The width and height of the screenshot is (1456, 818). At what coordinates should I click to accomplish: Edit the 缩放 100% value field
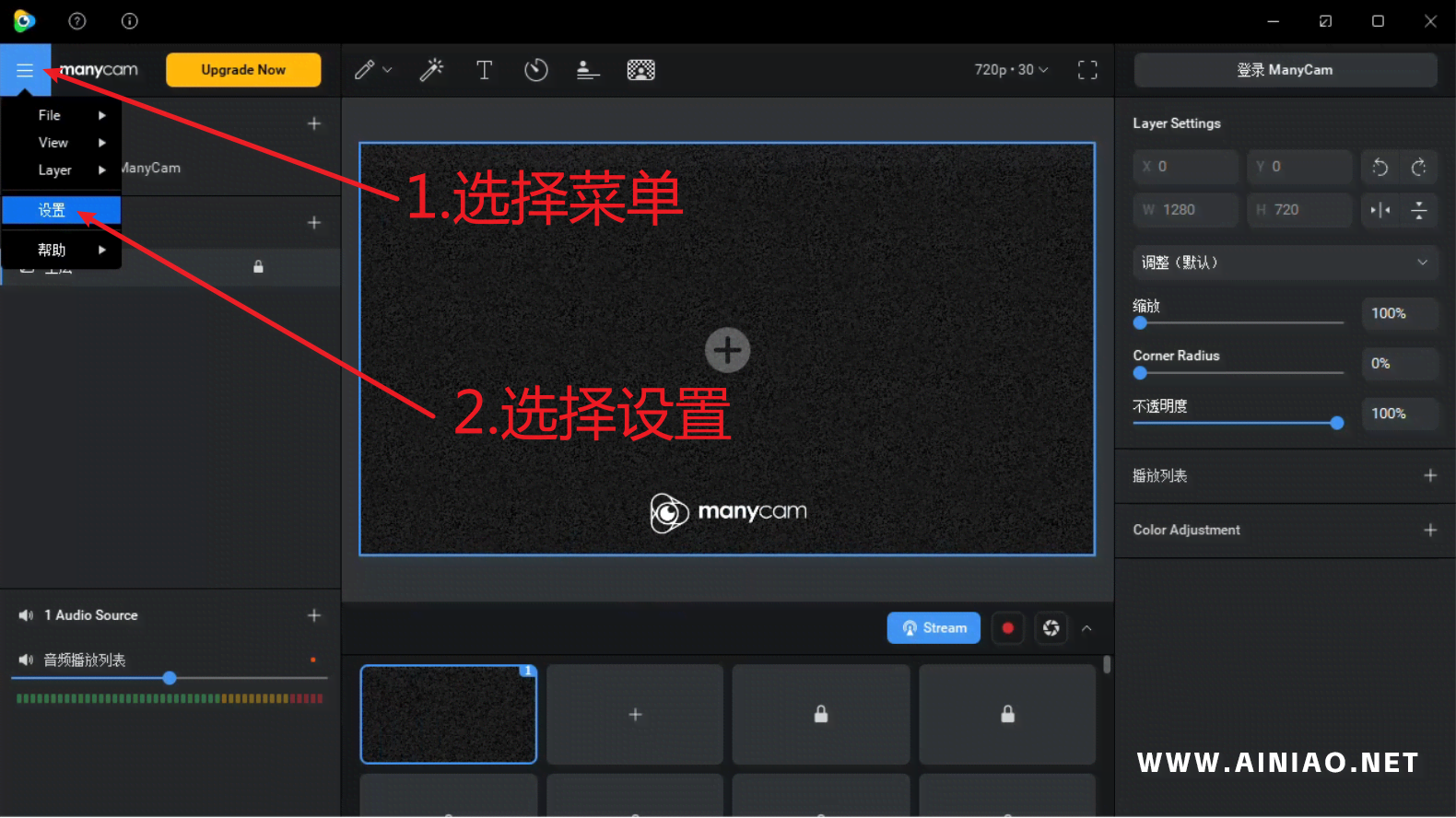1400,313
